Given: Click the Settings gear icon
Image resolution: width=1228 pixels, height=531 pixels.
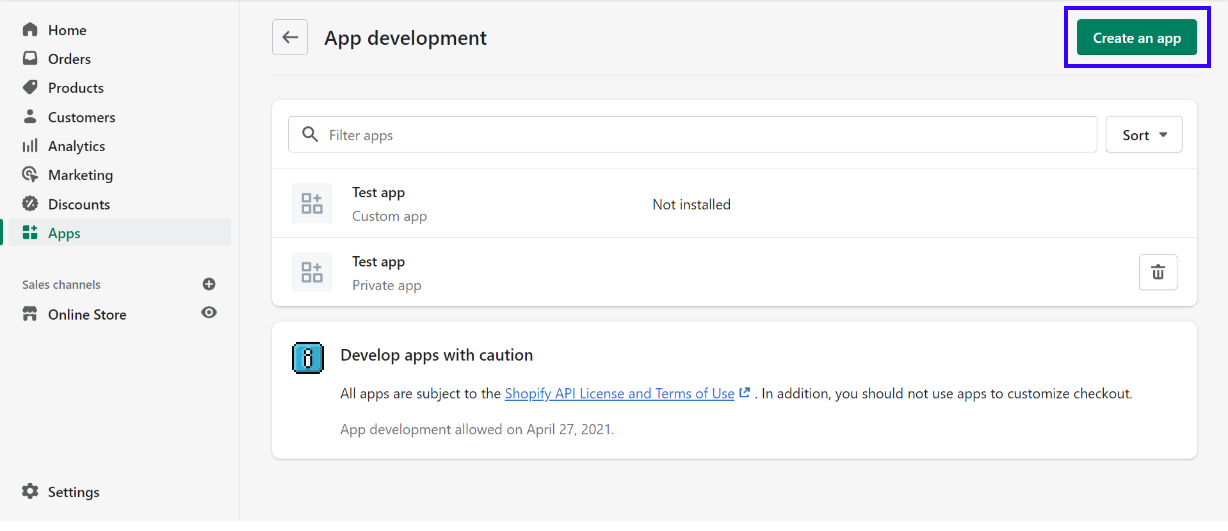Looking at the screenshot, I should (30, 492).
